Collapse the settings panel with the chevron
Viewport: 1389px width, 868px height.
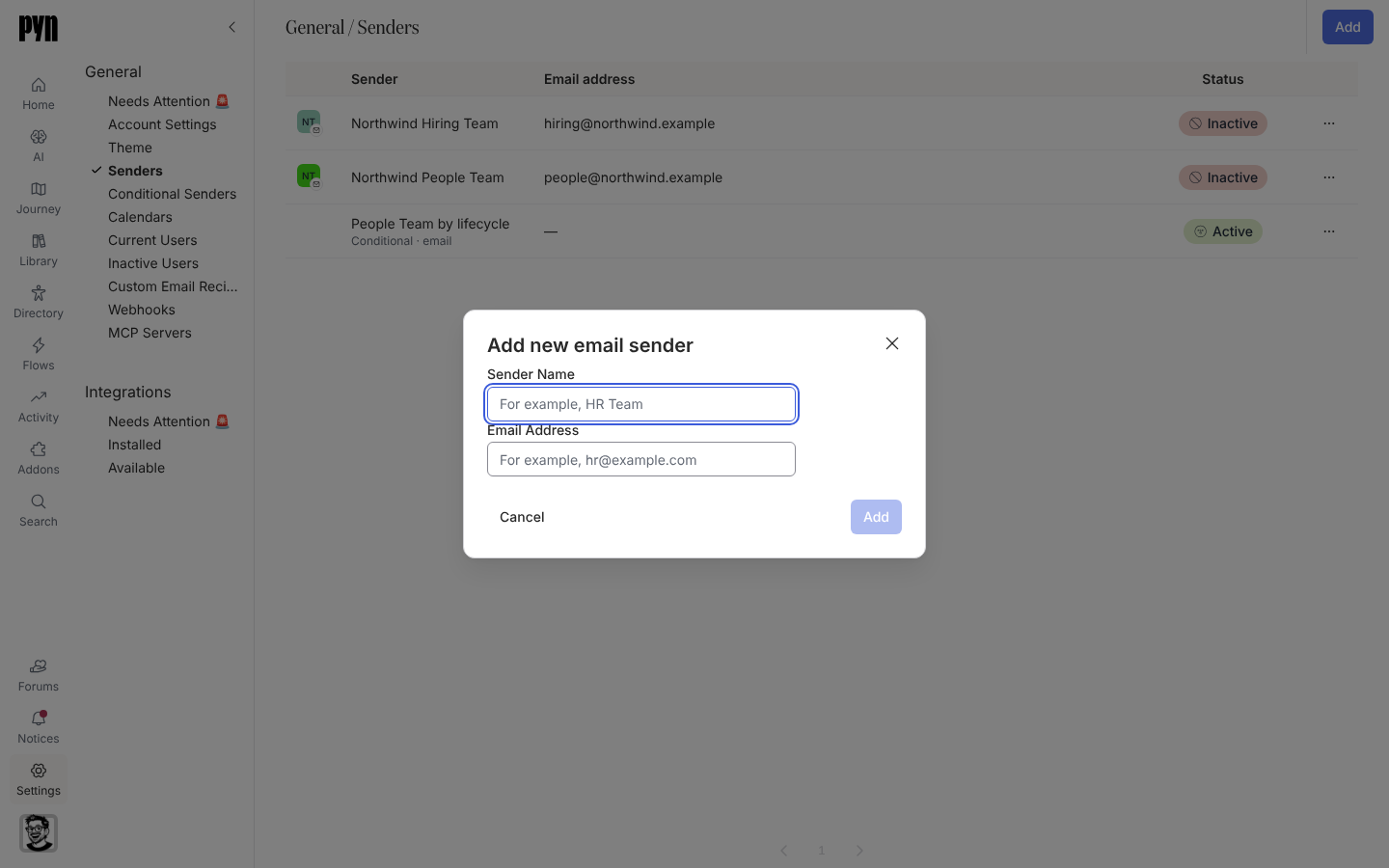[x=231, y=27]
